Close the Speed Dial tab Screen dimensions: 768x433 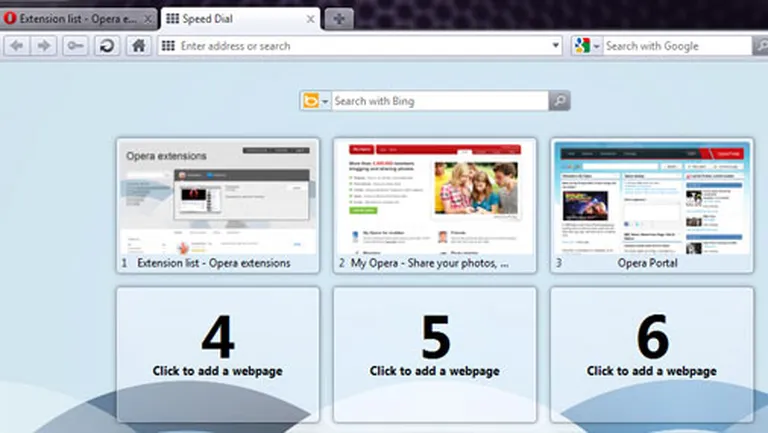pos(311,19)
